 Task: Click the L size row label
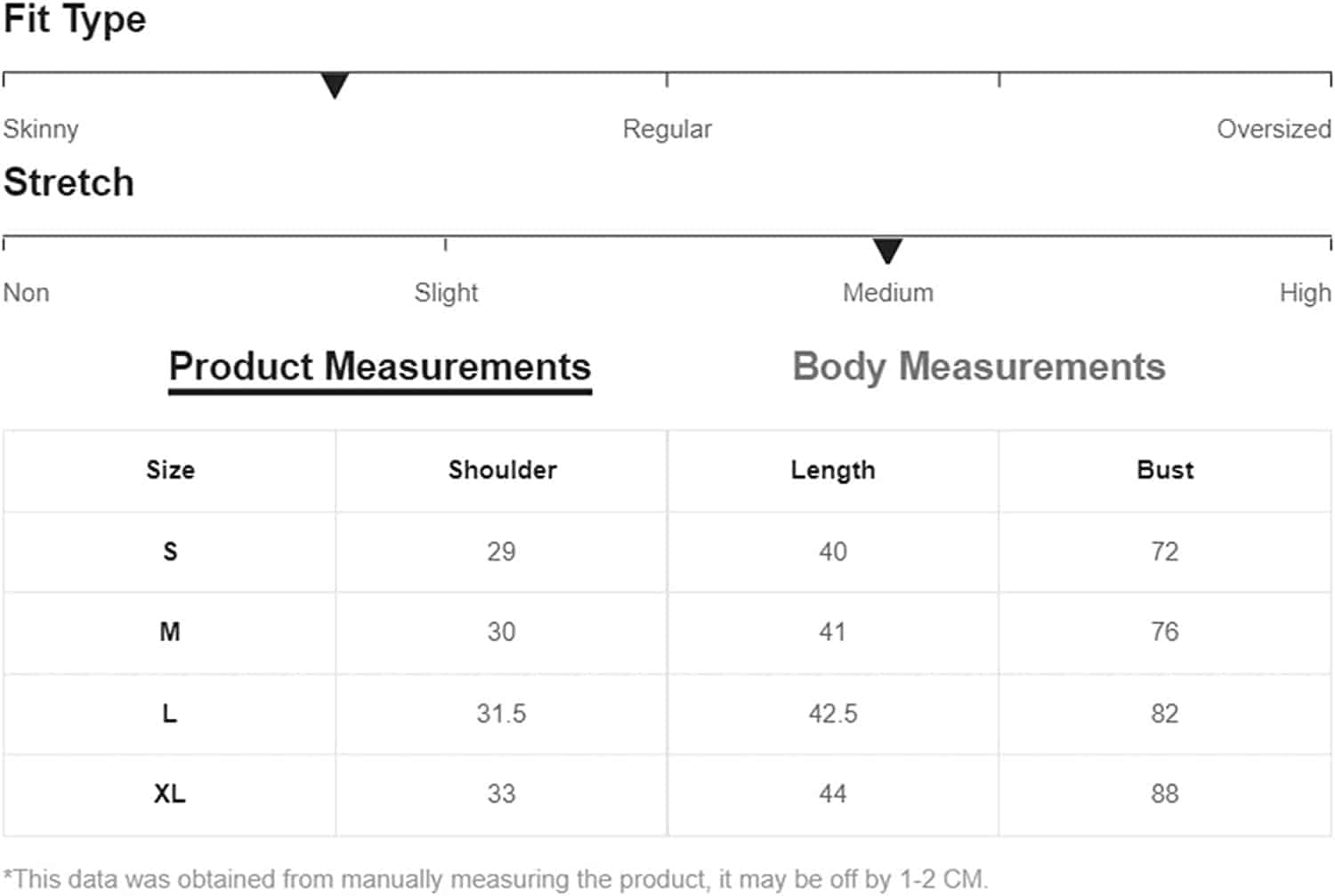pos(170,714)
